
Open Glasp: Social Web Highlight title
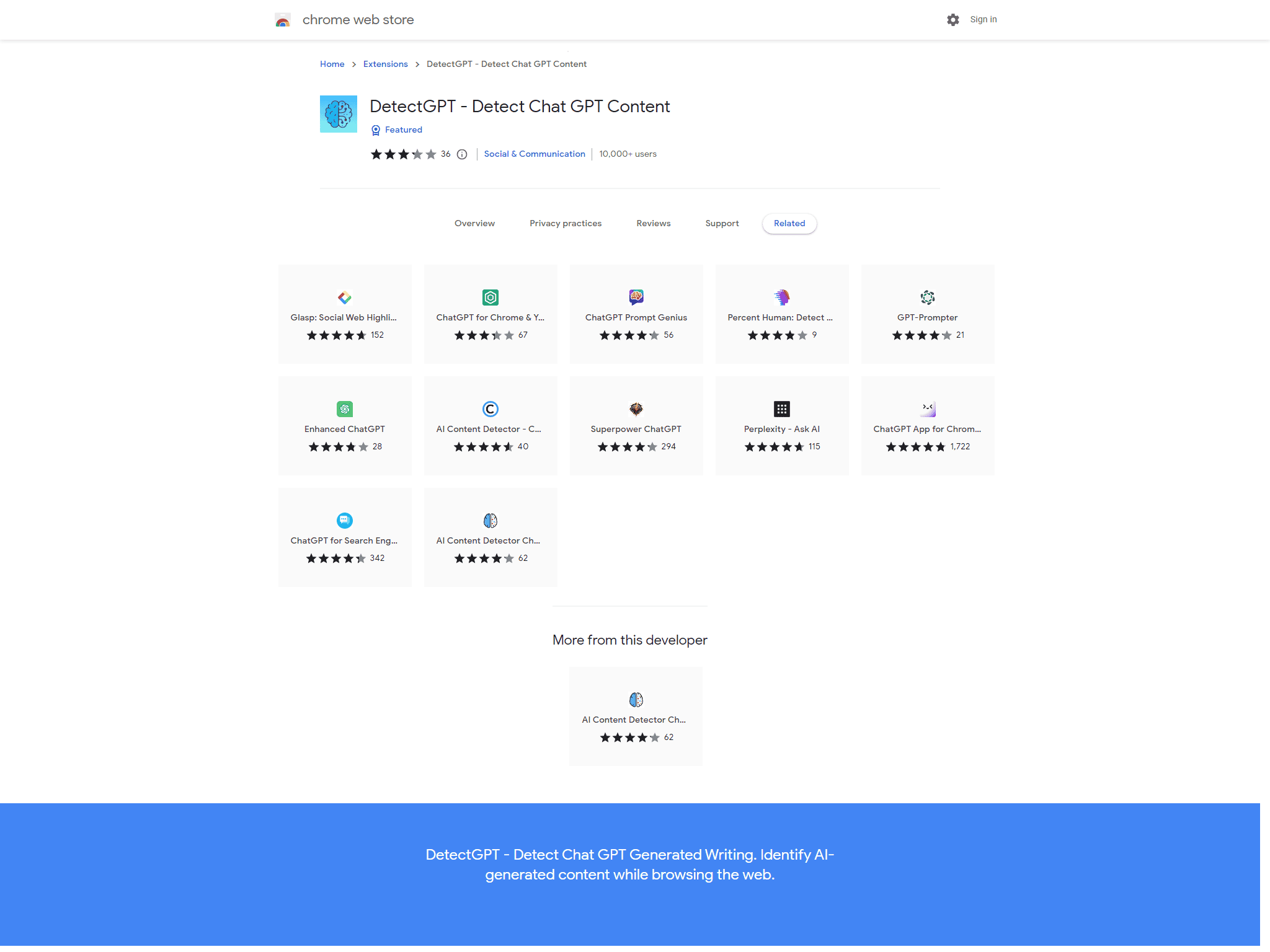[344, 318]
